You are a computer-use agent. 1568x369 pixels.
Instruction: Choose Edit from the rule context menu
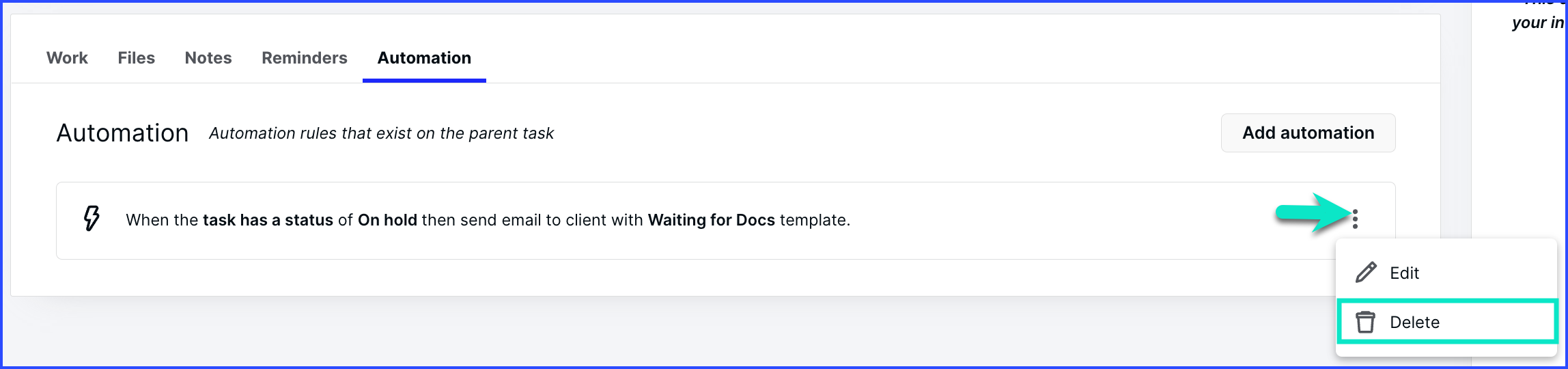(x=1446, y=273)
